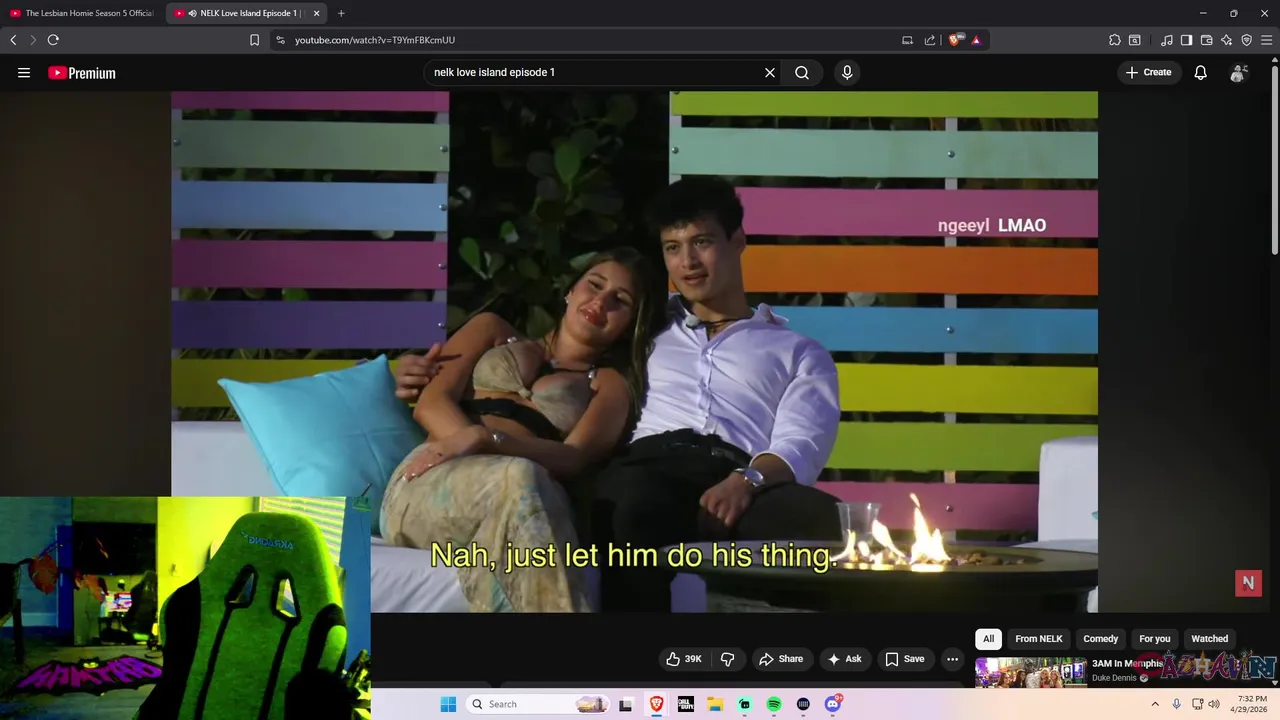The width and height of the screenshot is (1280, 720).
Task: Go forward in browser history
Action: tap(33, 40)
